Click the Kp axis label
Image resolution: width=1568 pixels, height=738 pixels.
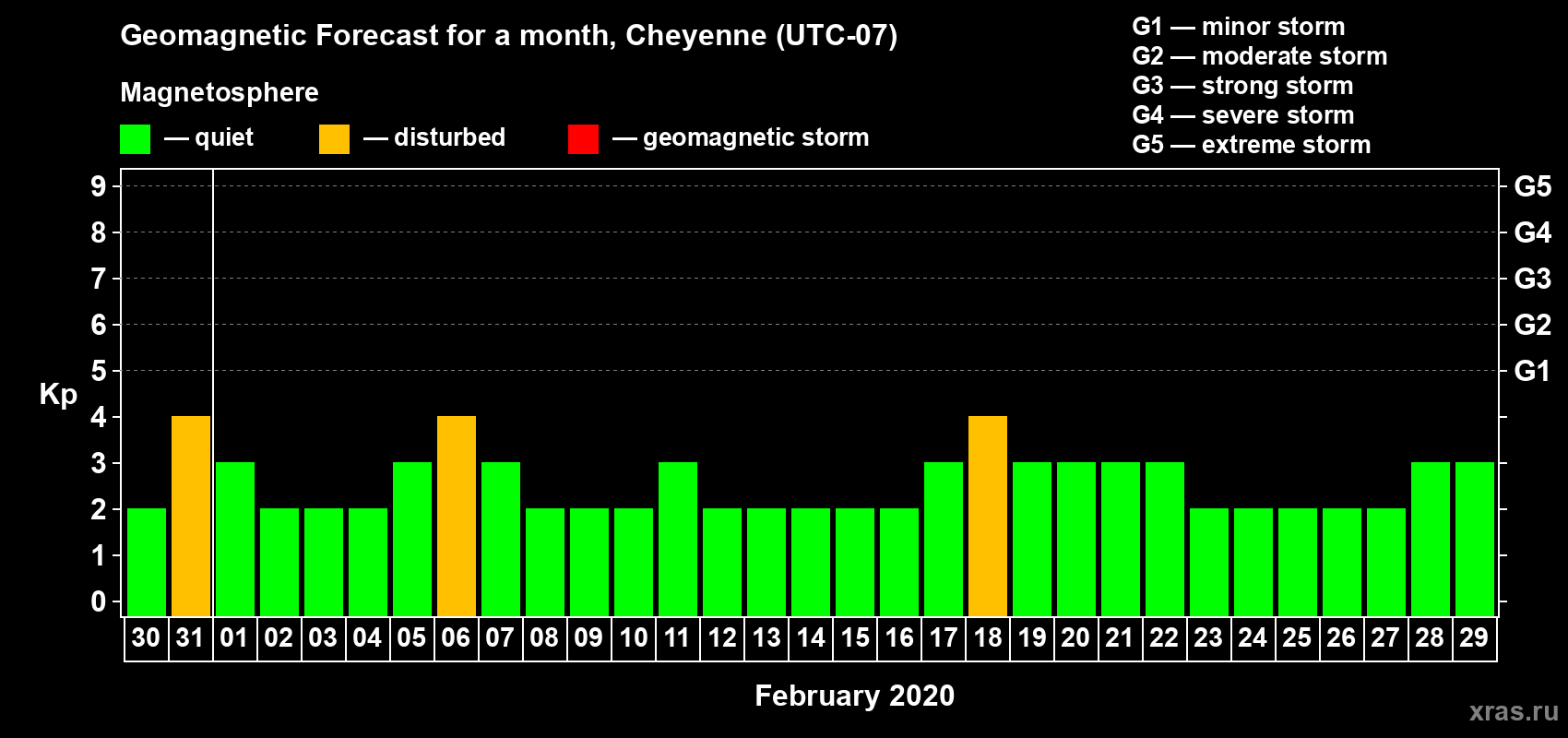[x=58, y=394]
